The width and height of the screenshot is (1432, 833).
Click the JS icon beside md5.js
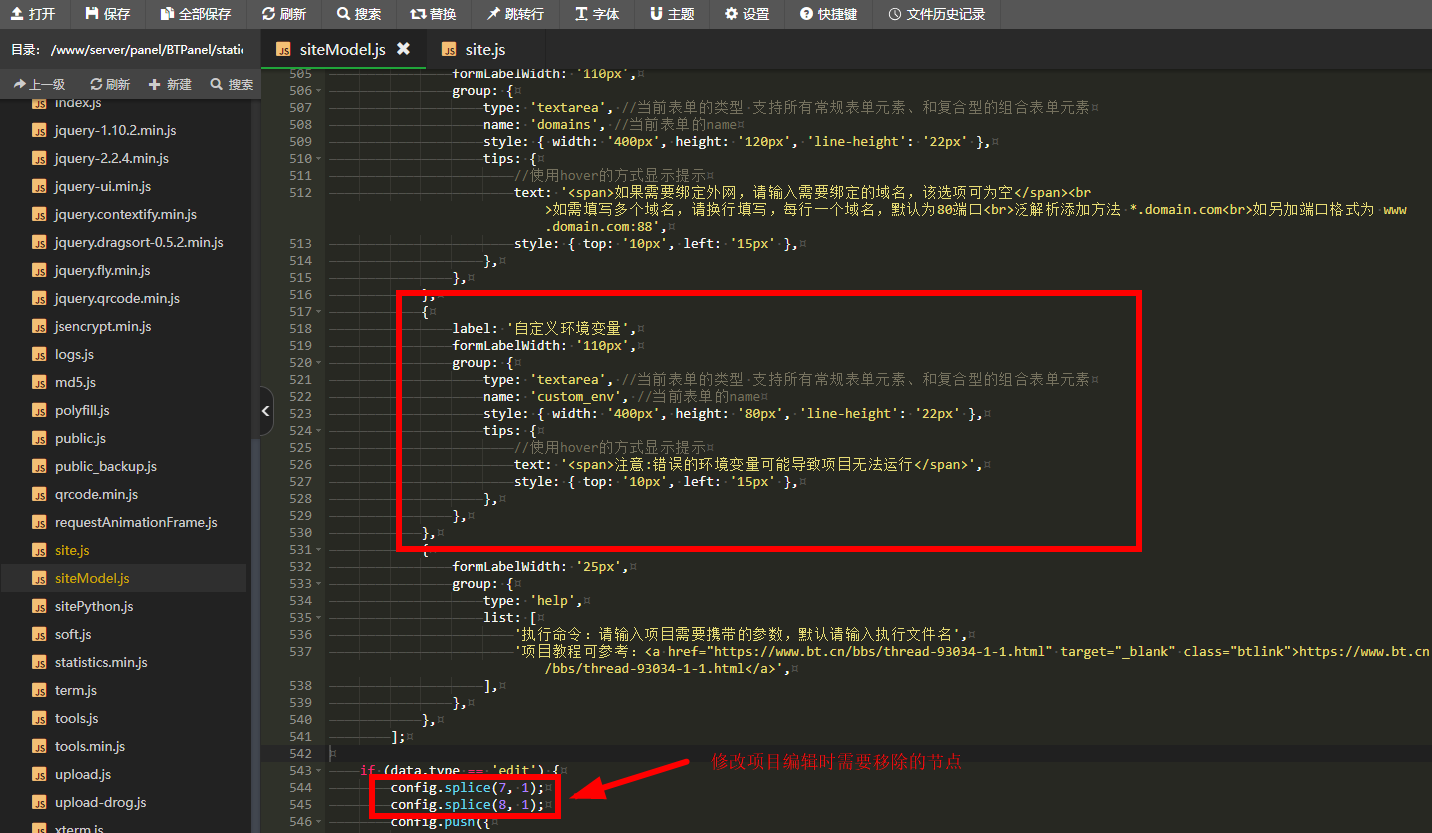(39, 382)
